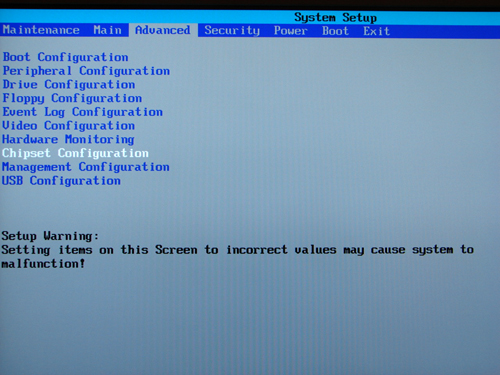Click the System Setup title
Viewport: 500px width, 375px height.
click(x=335, y=17)
